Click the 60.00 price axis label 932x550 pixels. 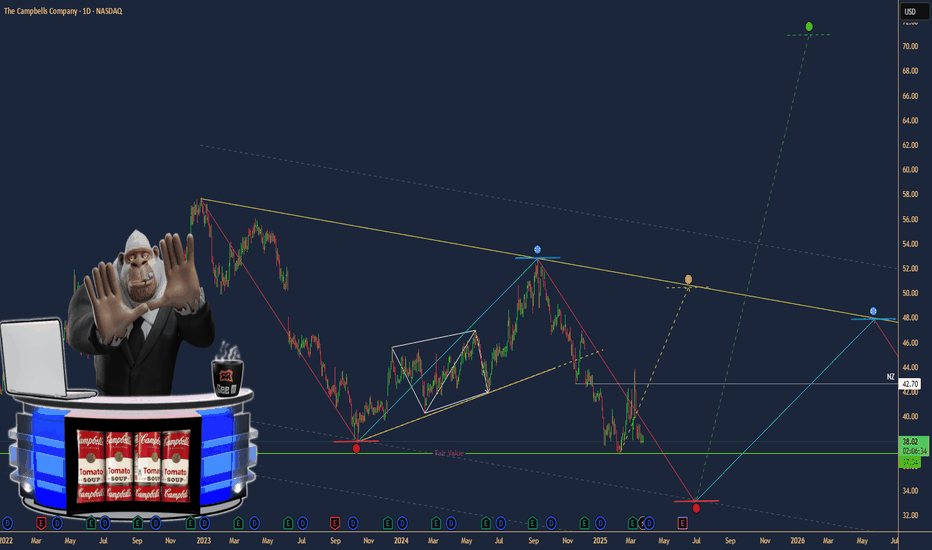(x=910, y=170)
